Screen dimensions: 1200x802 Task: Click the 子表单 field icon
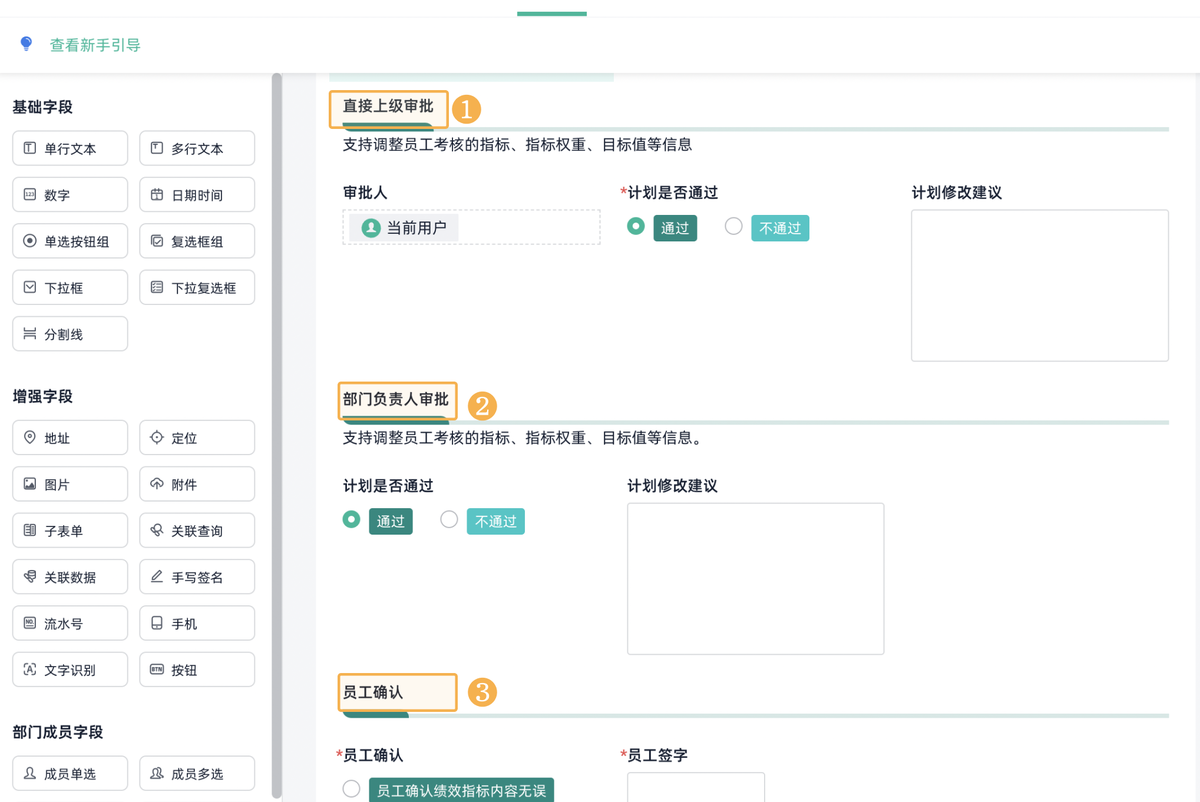(30, 531)
